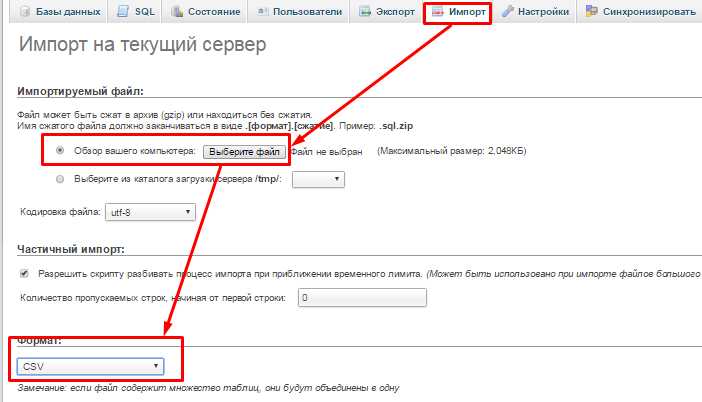Click the Настройки wrench icon
The width and height of the screenshot is (702, 402).
coord(507,11)
